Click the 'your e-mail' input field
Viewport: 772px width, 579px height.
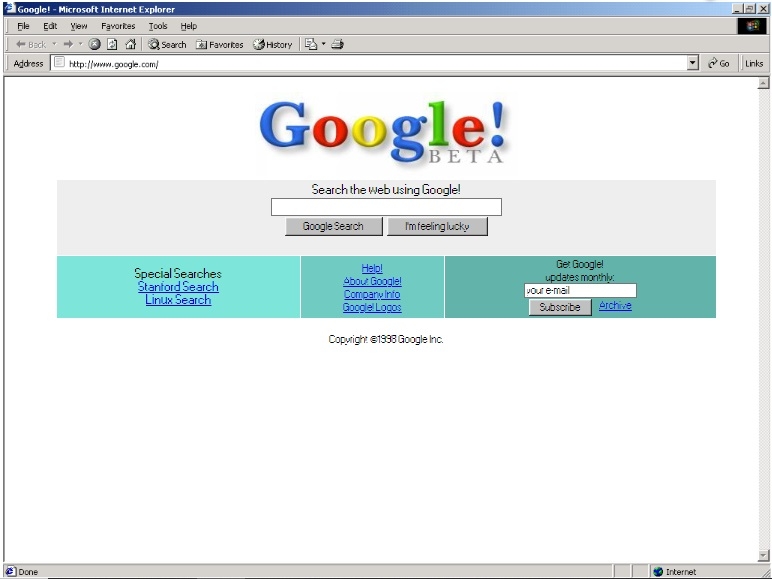580,290
